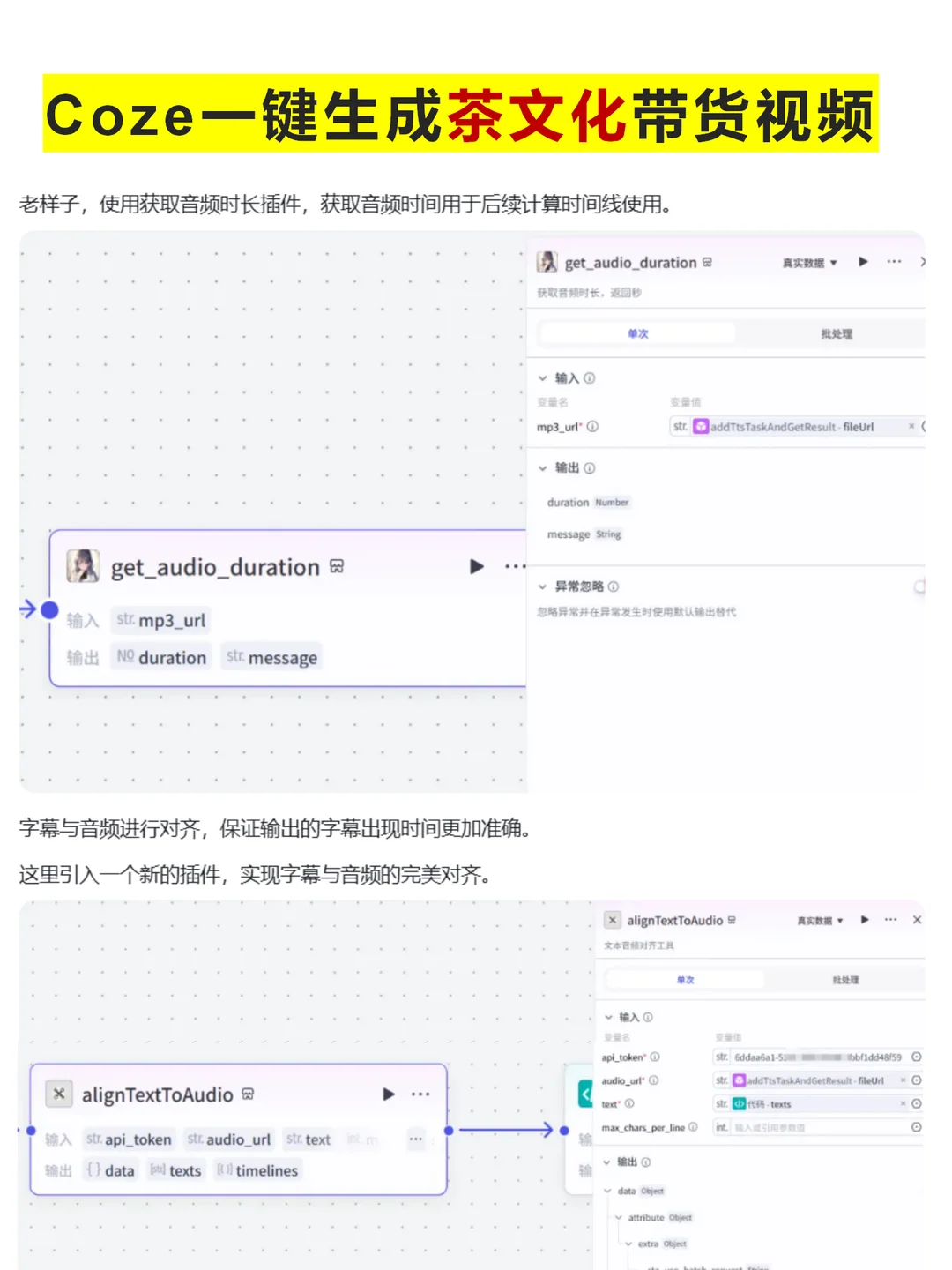952x1270 pixels.
Task: Select data output tag on alignTextToAudio node
Action: [111, 1170]
